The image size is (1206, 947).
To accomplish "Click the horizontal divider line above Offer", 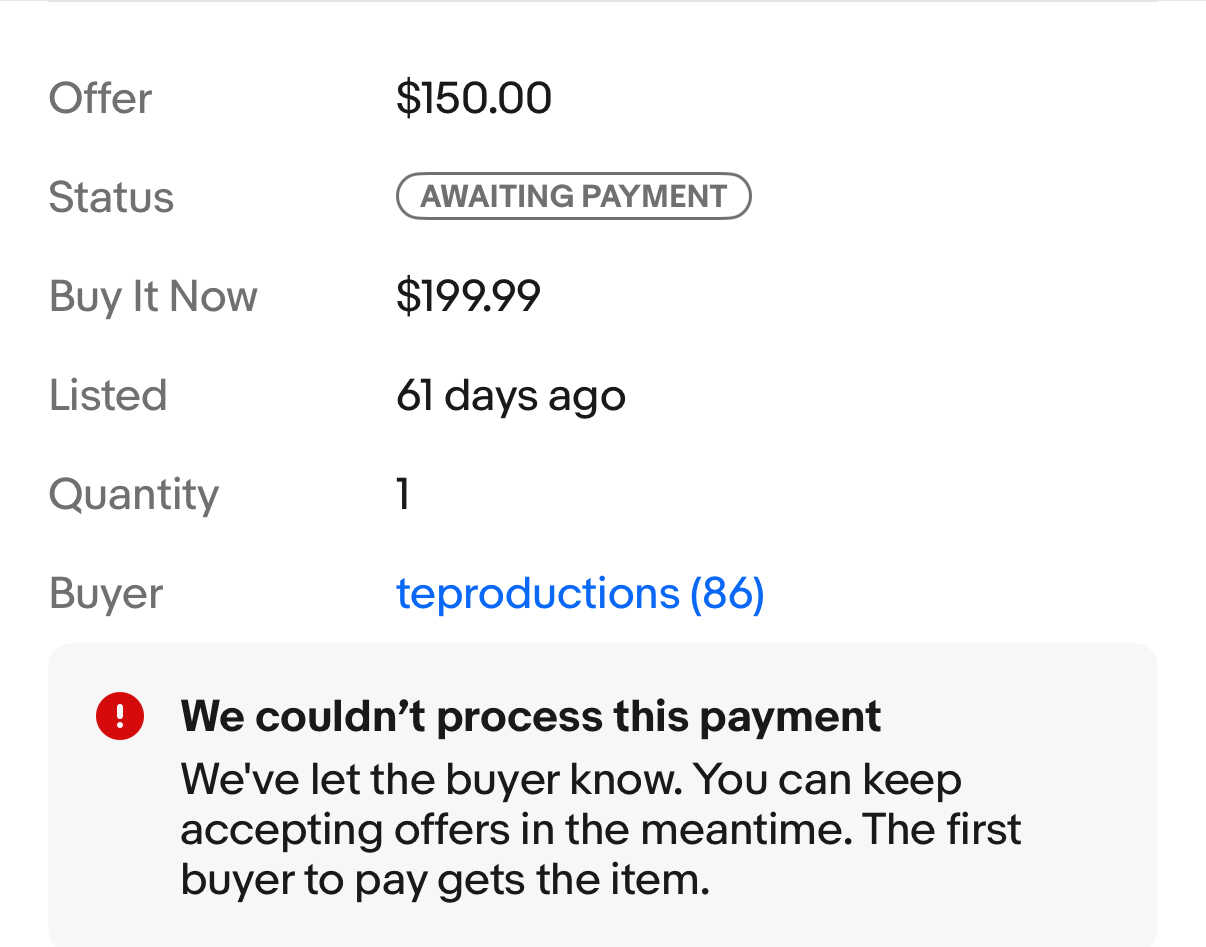I will pos(602,2).
